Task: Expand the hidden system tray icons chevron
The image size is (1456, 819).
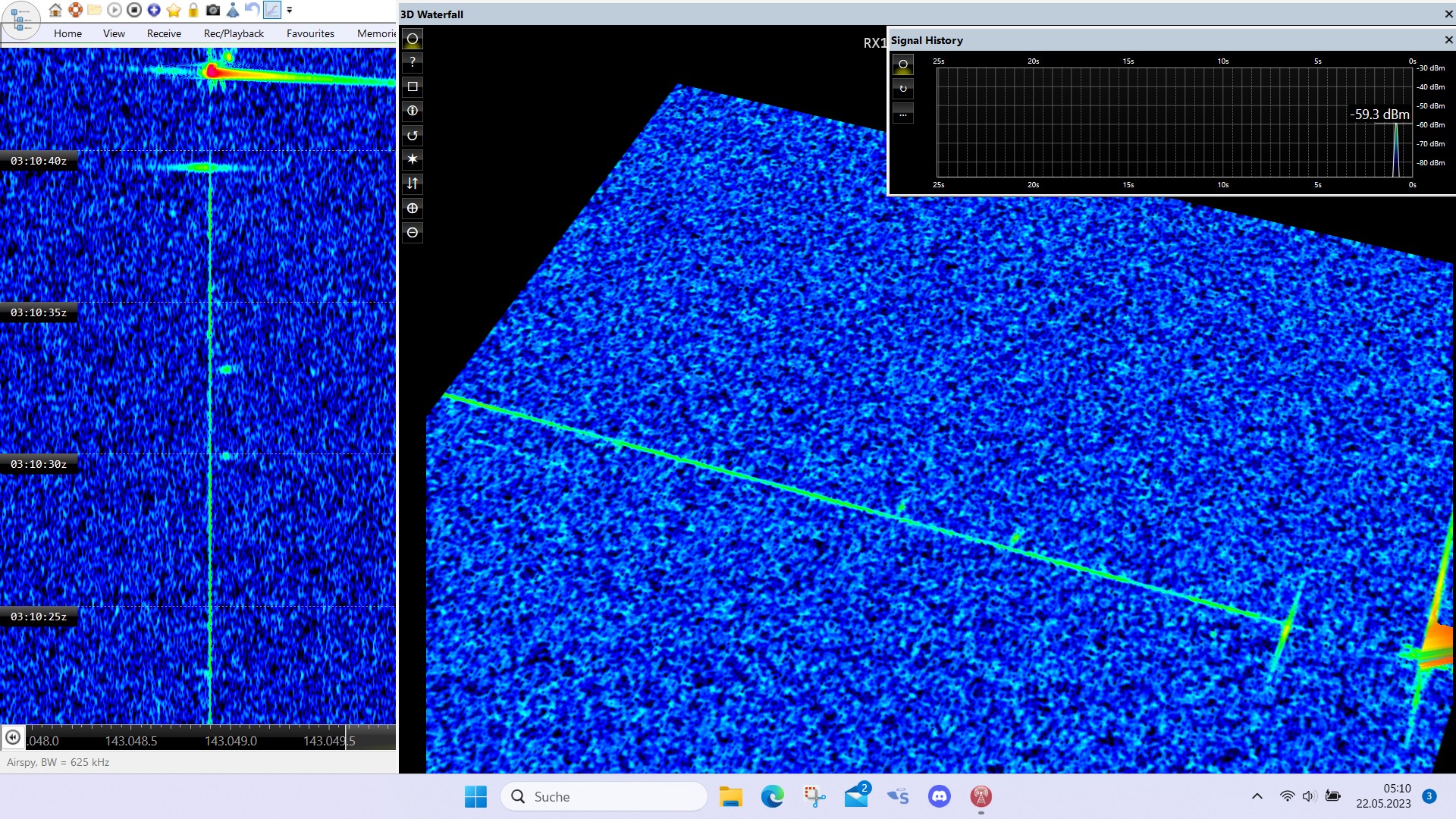Action: [x=1257, y=796]
